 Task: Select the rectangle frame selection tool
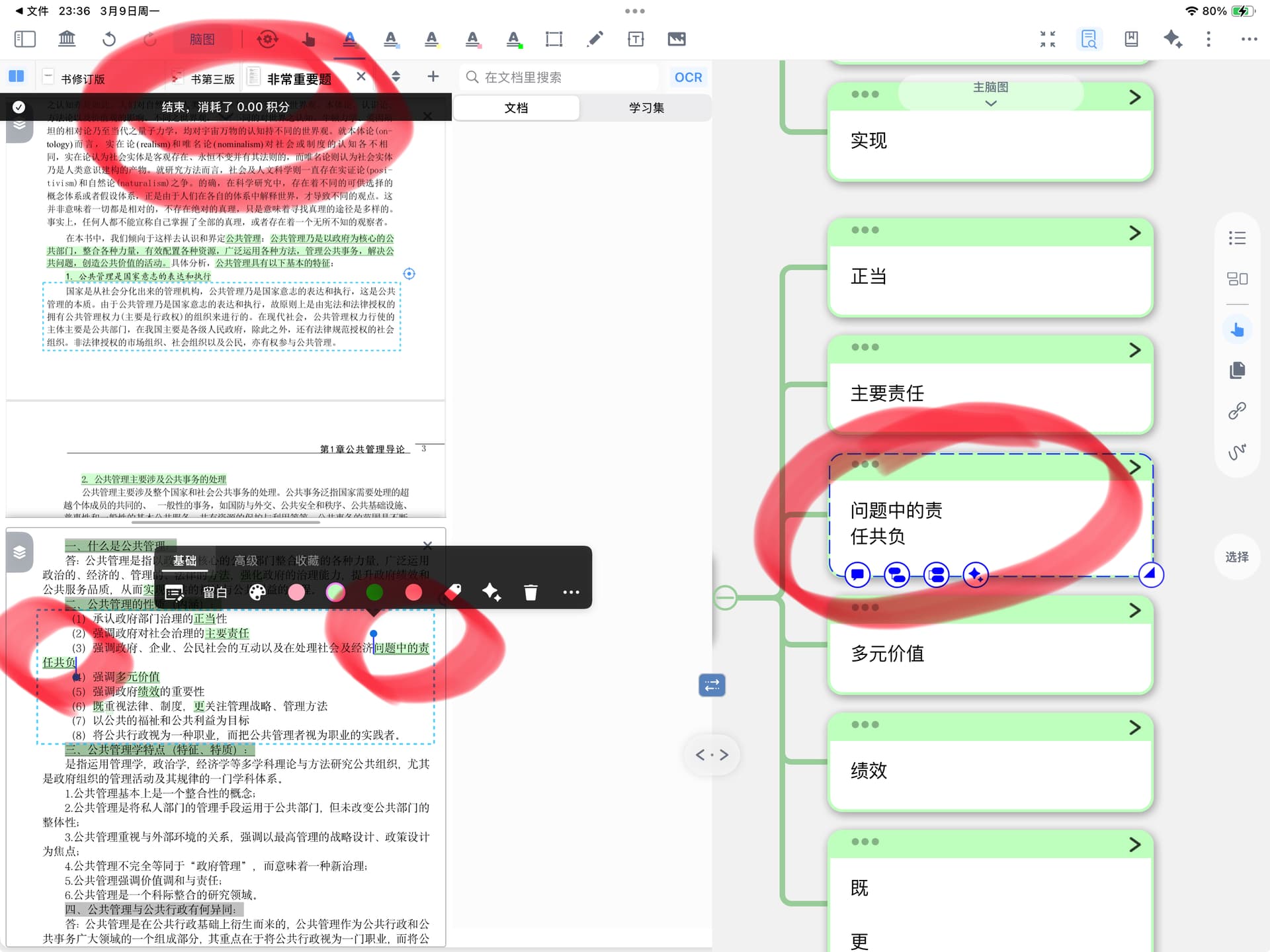554,39
